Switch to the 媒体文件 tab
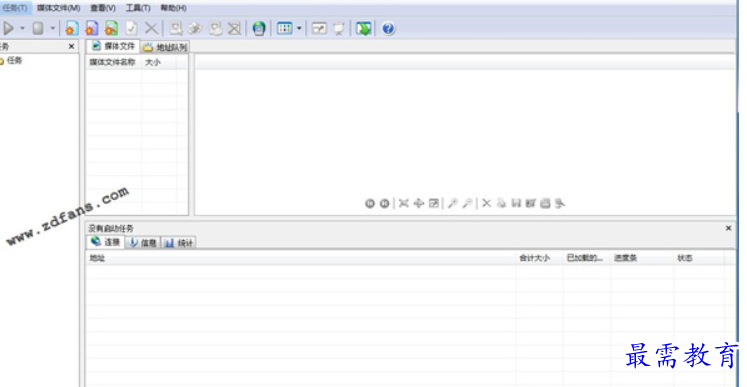This screenshot has width=747, height=387. 113,46
